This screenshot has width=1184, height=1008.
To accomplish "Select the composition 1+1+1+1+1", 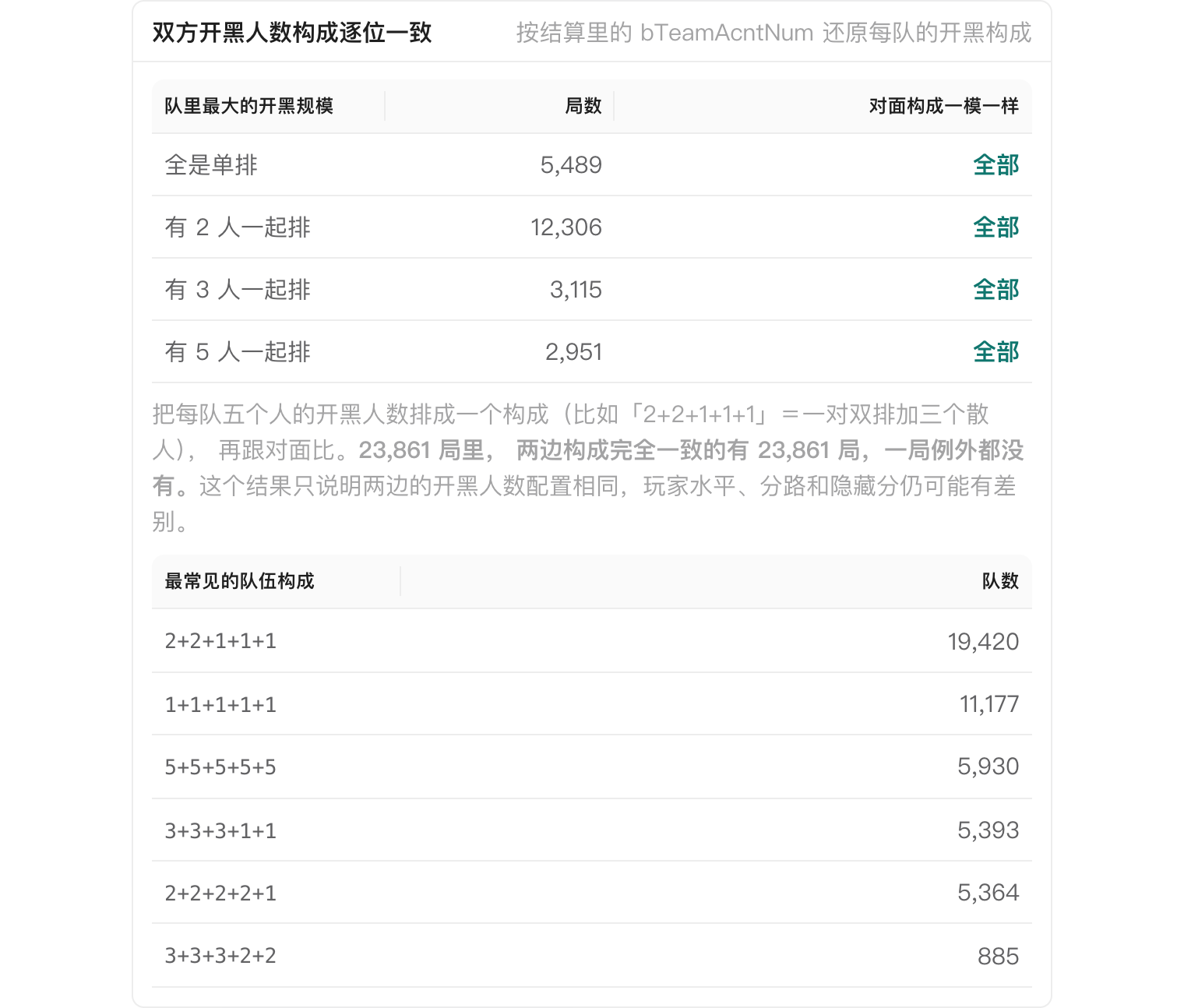I will 220,704.
